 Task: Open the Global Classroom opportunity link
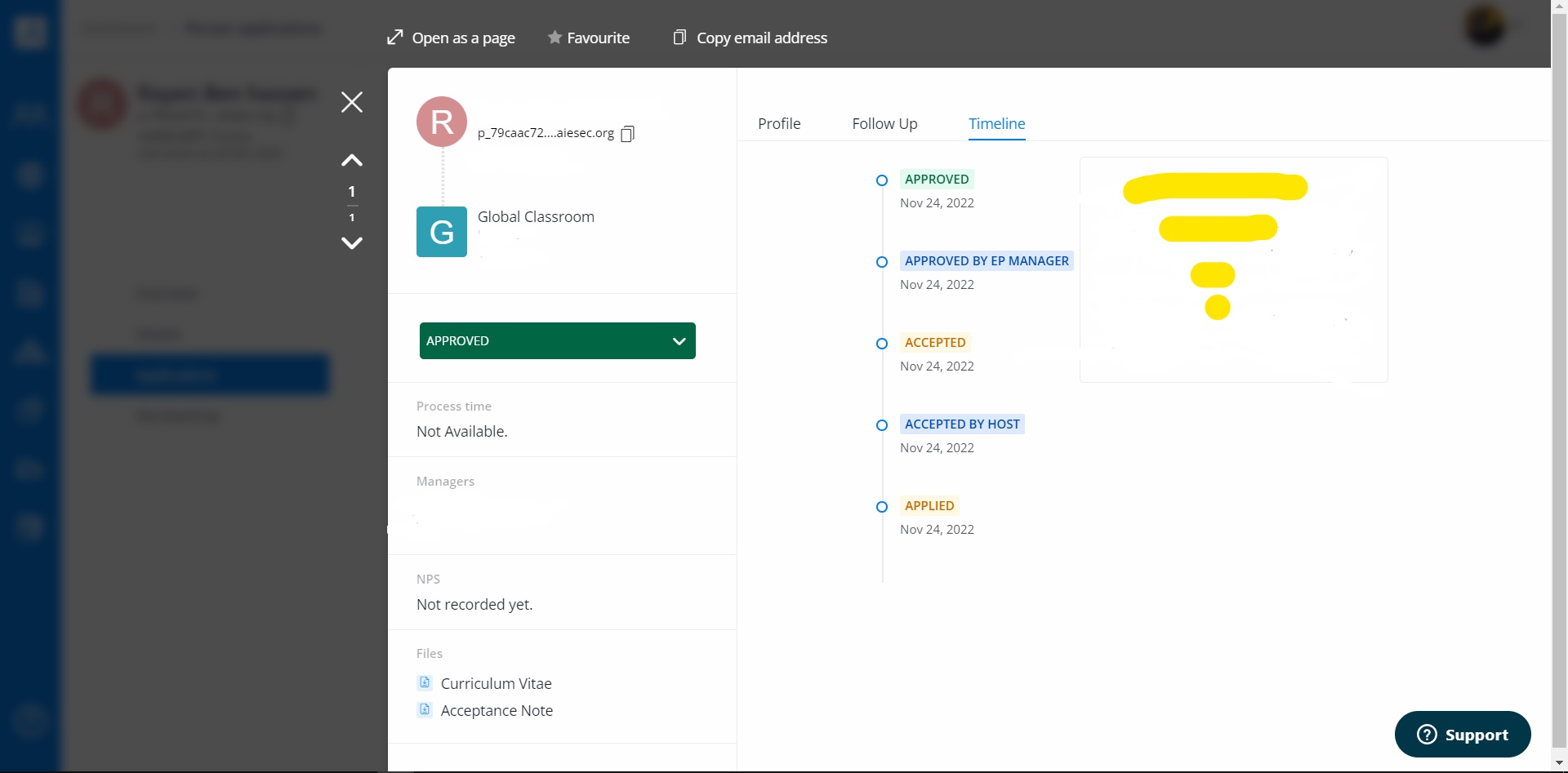pos(536,216)
